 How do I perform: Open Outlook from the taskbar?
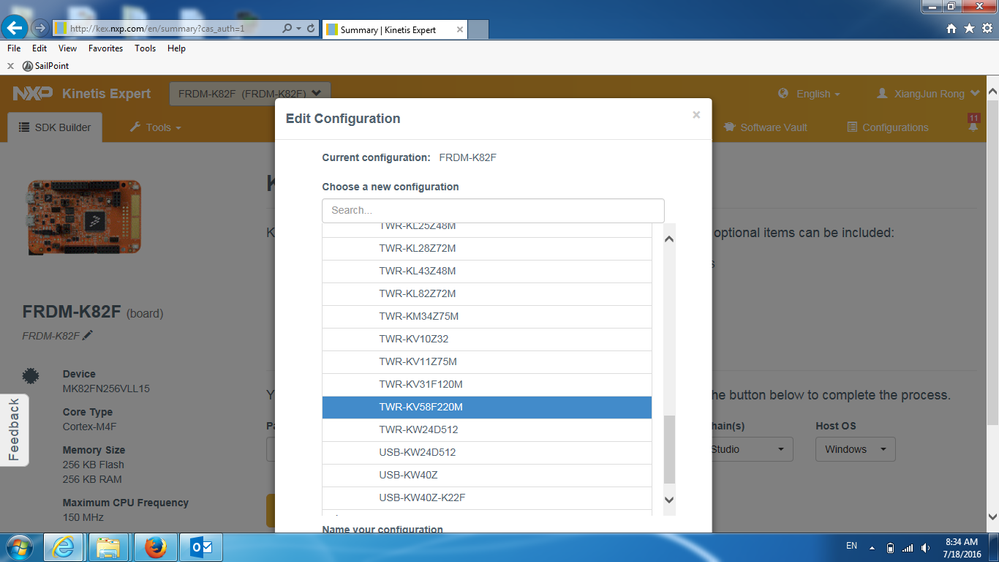point(201,547)
